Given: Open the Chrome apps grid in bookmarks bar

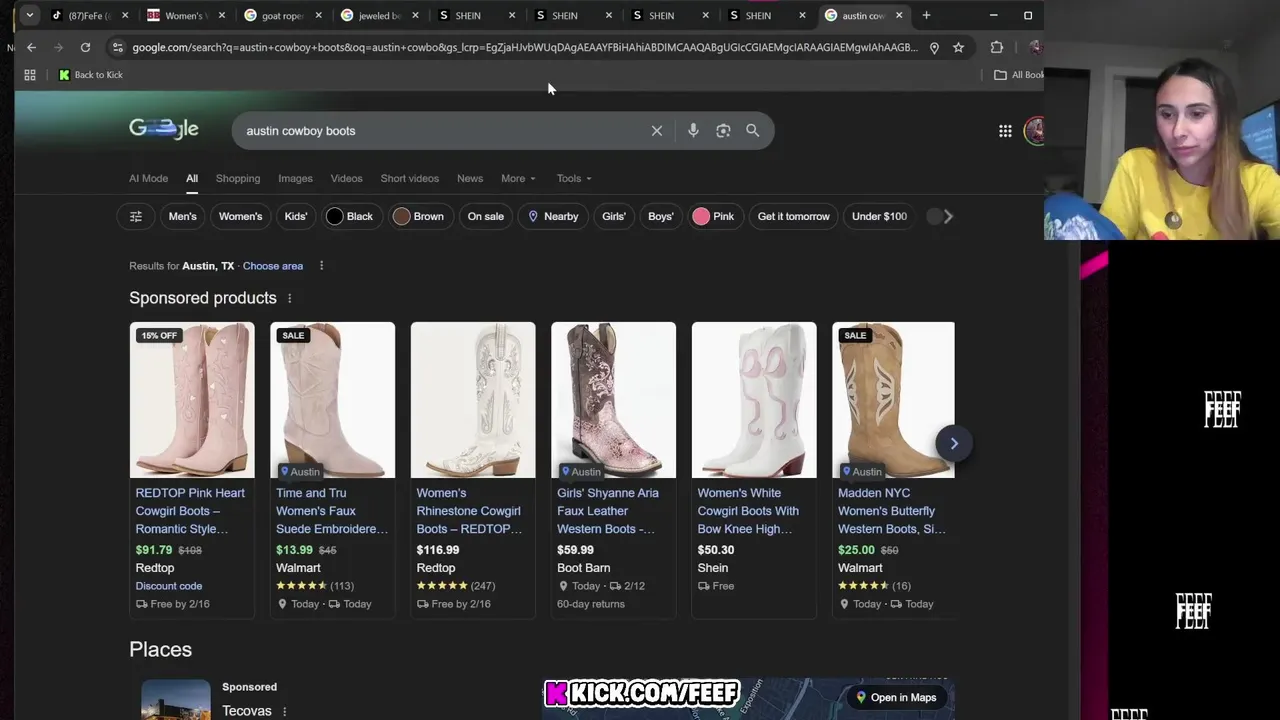Looking at the screenshot, I should pos(30,75).
